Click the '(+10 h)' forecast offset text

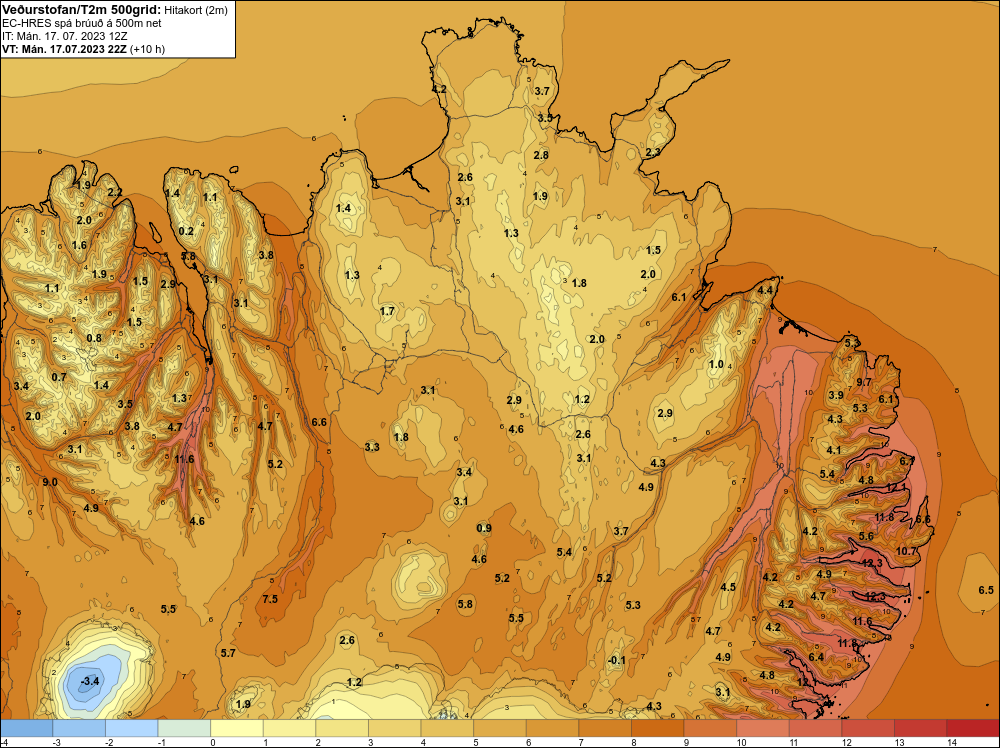pos(147,49)
